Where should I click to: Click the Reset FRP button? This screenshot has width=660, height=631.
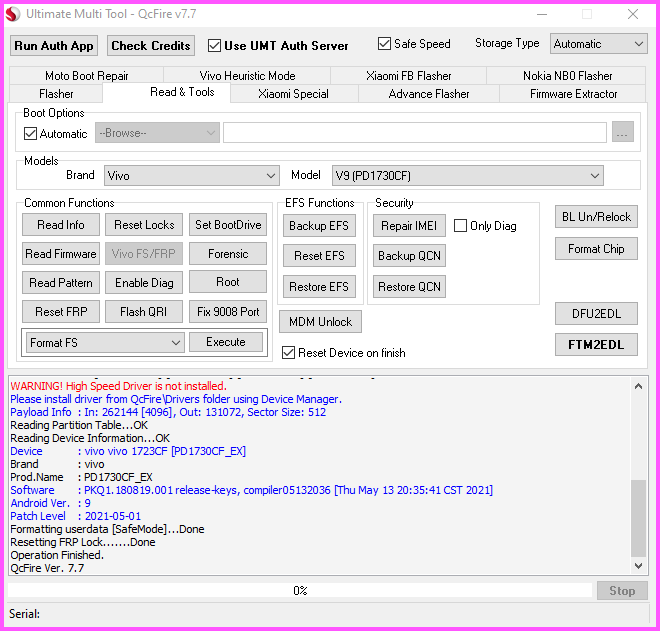[x=61, y=312]
